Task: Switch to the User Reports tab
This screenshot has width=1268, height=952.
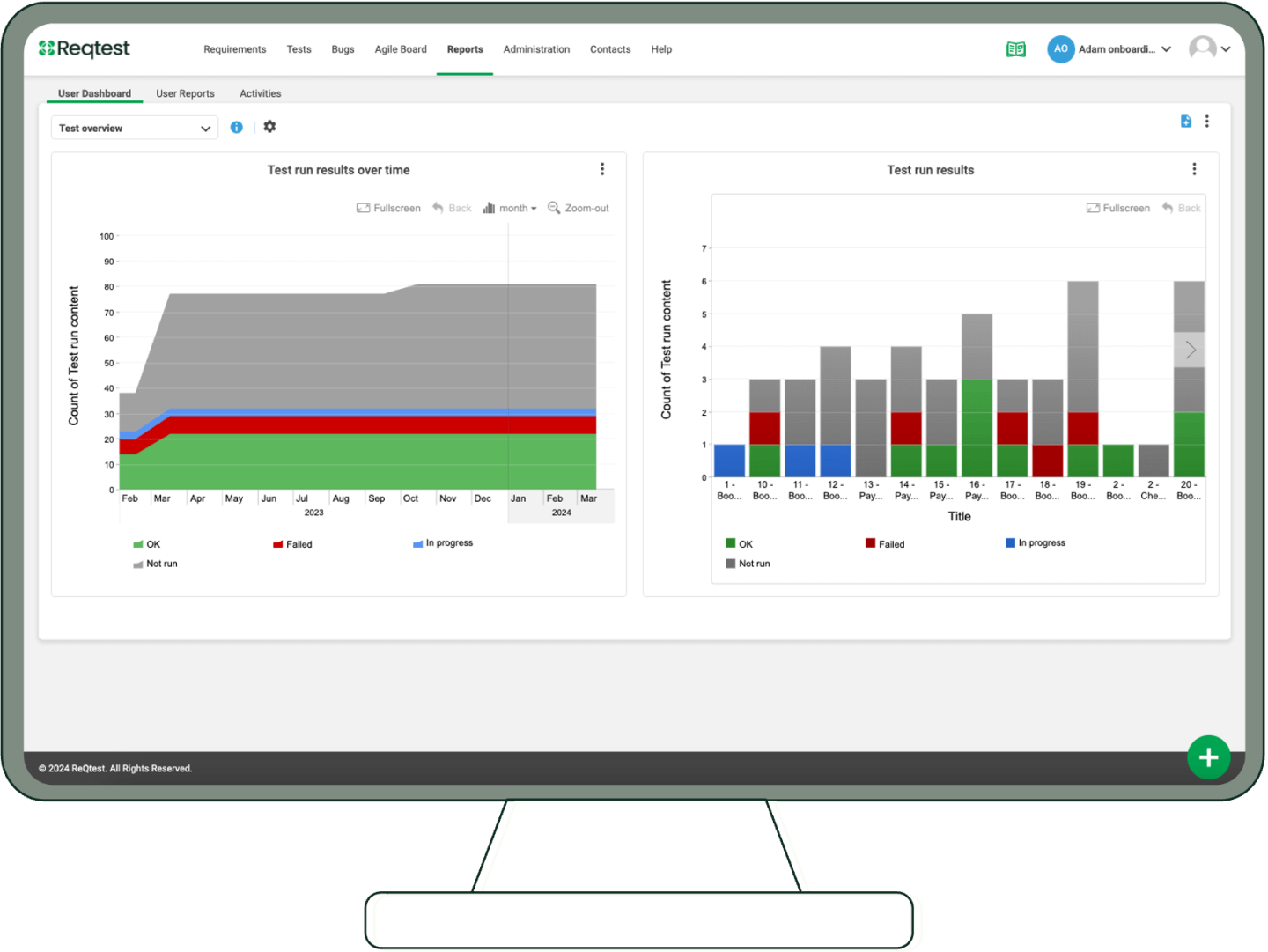Action: pos(185,93)
